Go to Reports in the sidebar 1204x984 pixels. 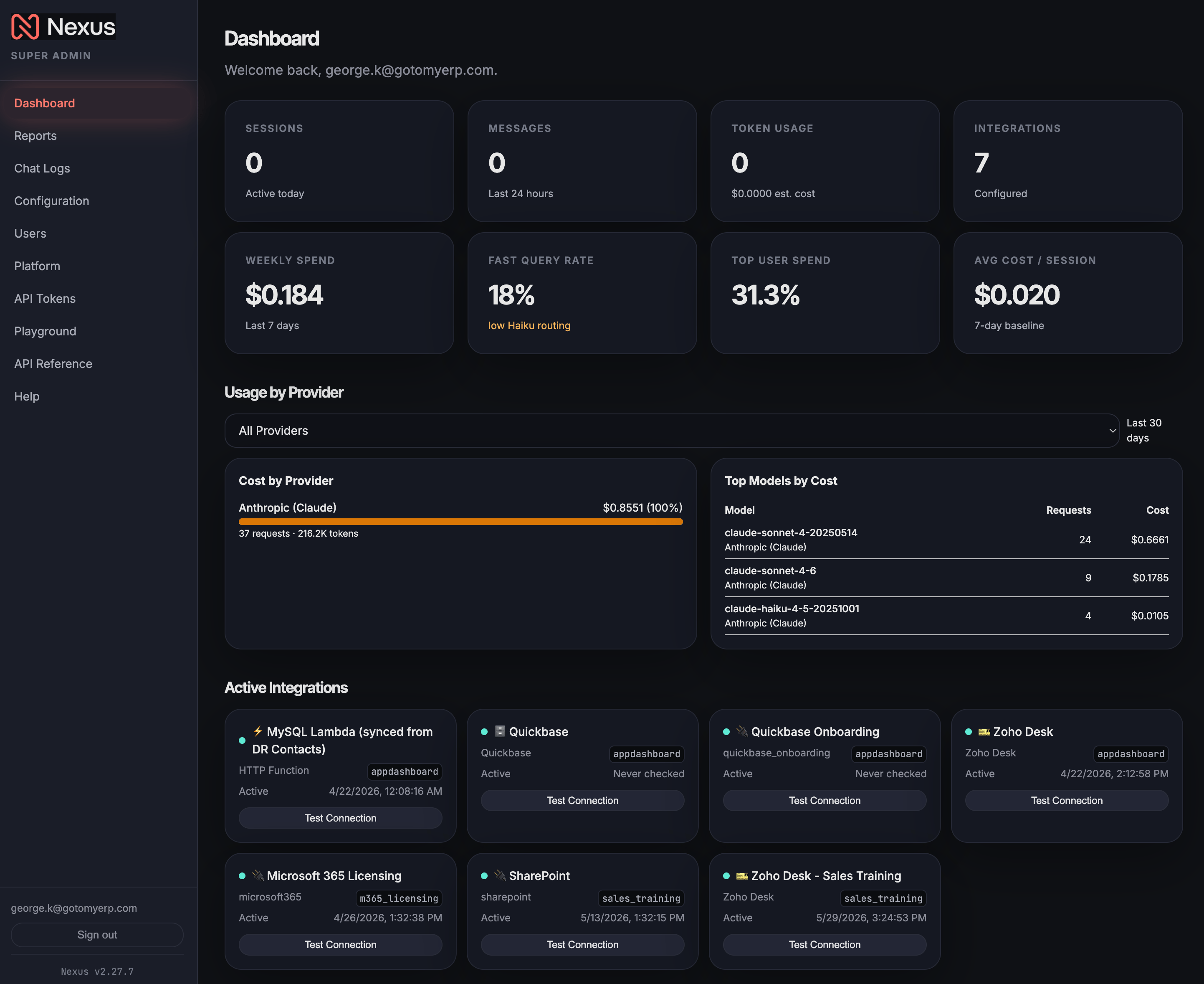point(99,136)
